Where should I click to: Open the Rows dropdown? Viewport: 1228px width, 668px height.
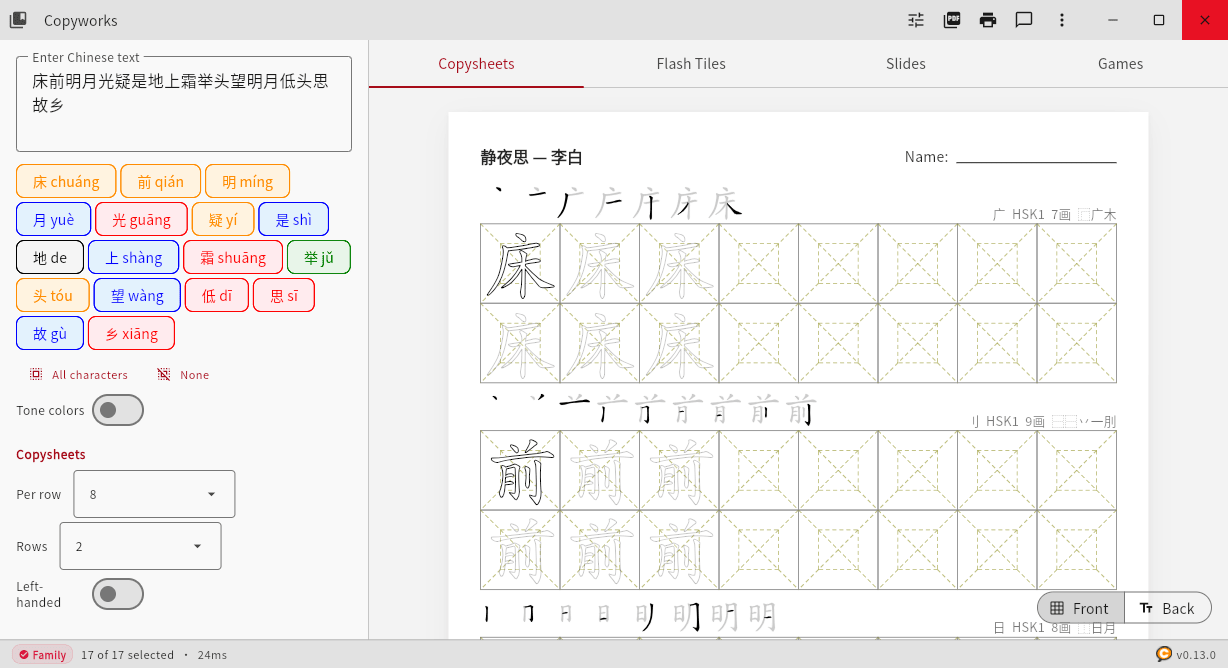140,546
